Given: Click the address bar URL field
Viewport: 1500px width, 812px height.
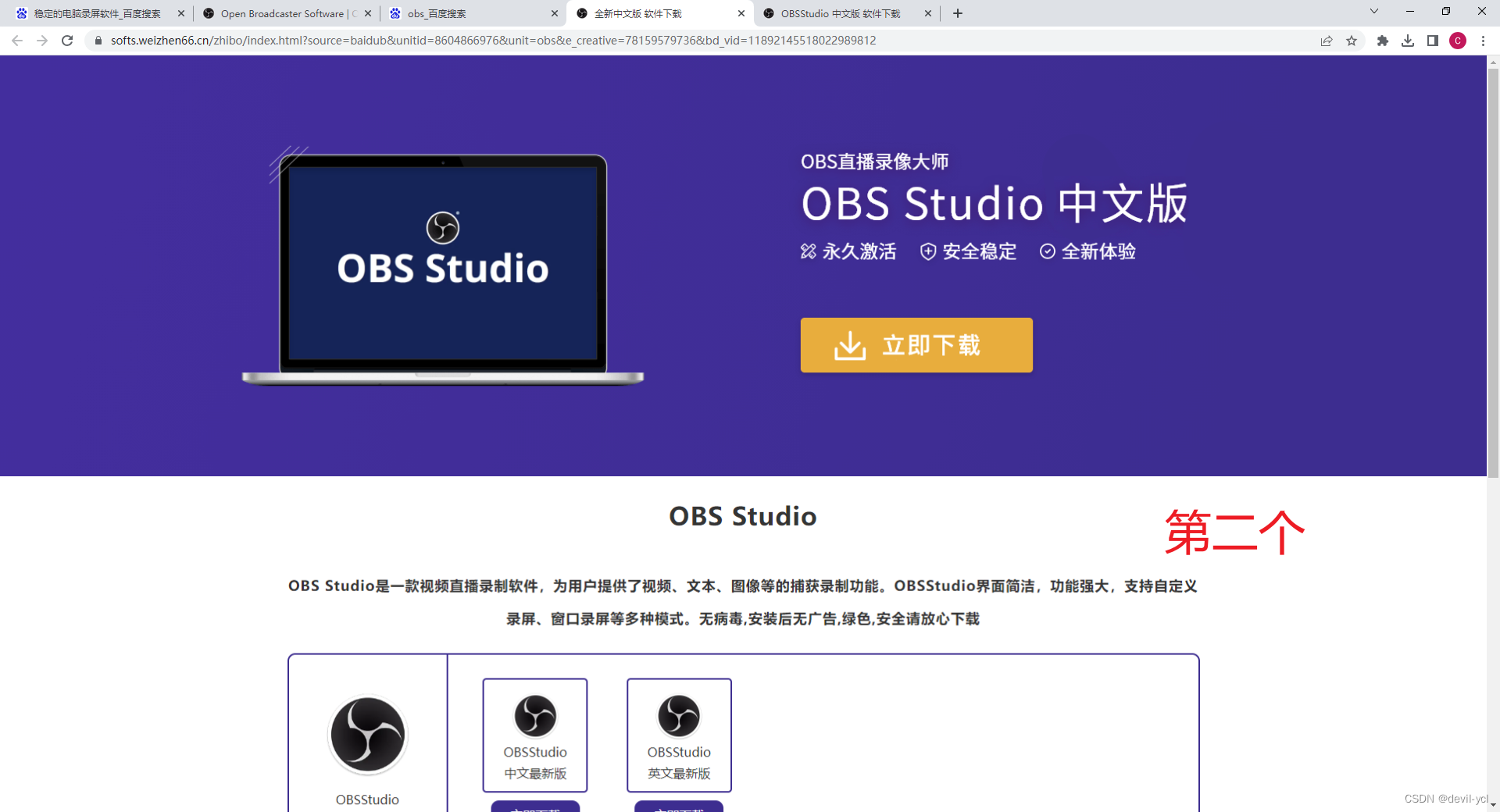Looking at the screenshot, I should pos(469,41).
